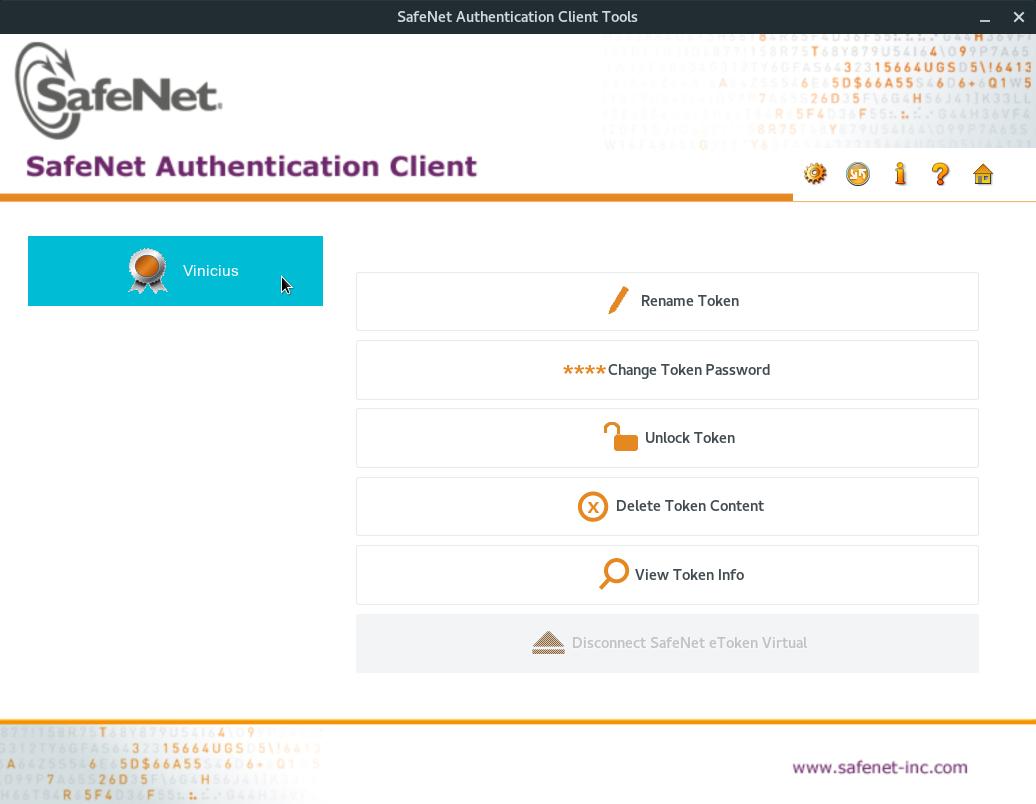Viewport: 1036px width, 804px height.
Task: Open Advanced View gear icon
Action: 815,174
